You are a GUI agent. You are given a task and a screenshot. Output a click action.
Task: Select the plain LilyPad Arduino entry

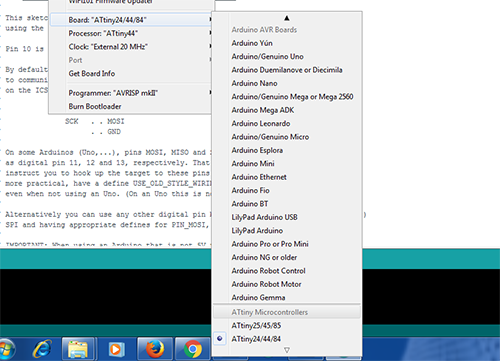click(287, 230)
